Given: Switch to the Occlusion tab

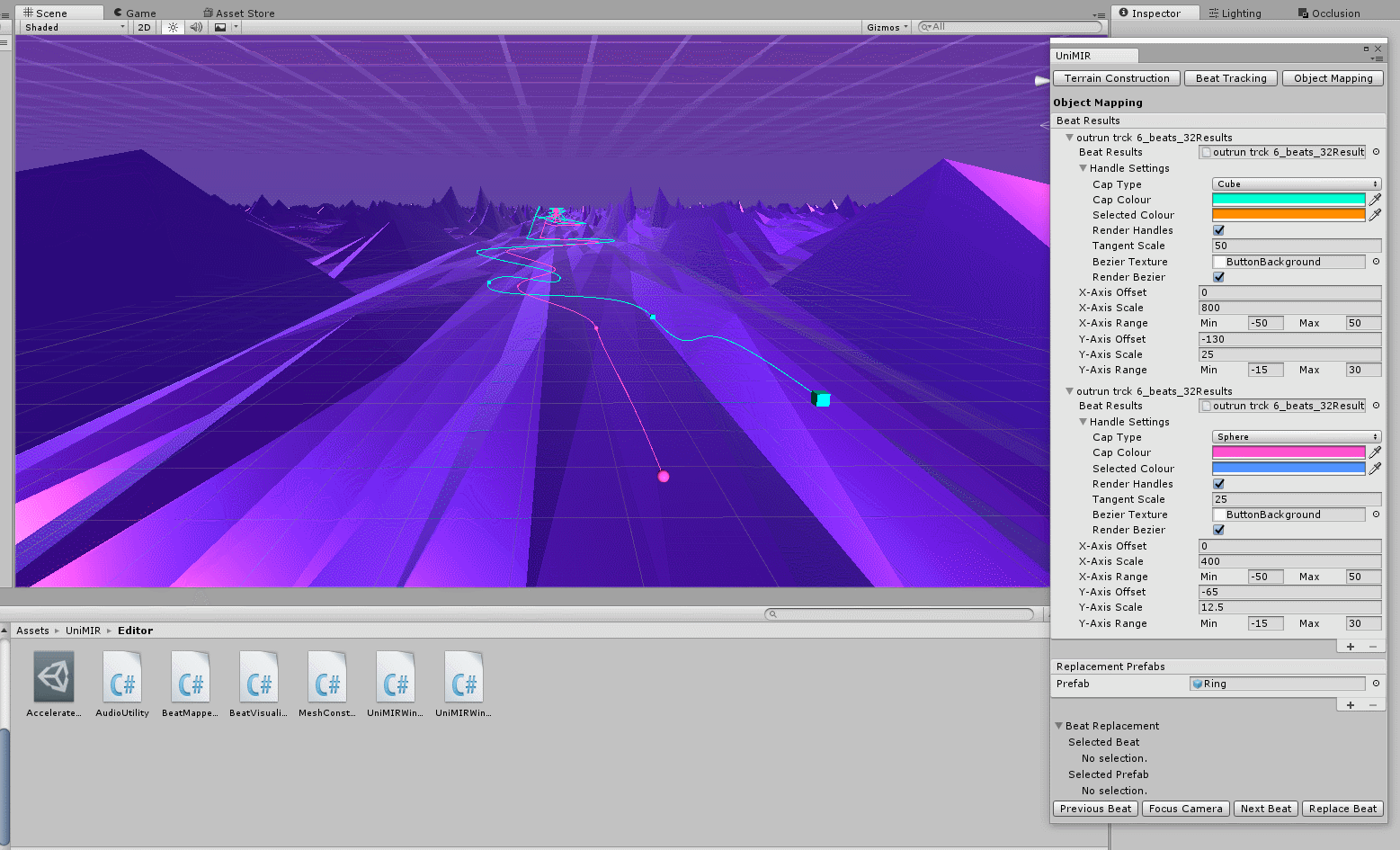Looking at the screenshot, I should pos(1329,13).
